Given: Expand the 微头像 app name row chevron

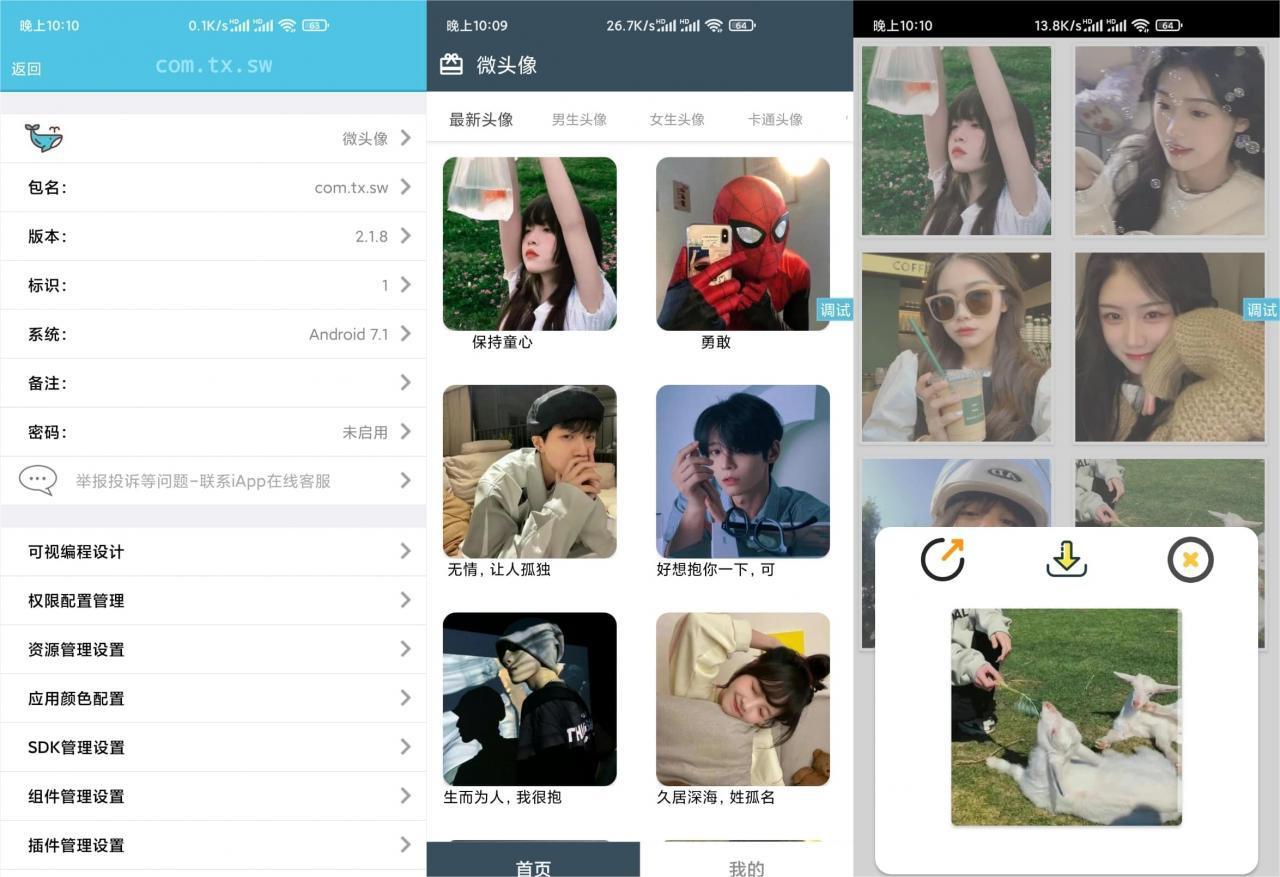Looking at the screenshot, I should 405,138.
